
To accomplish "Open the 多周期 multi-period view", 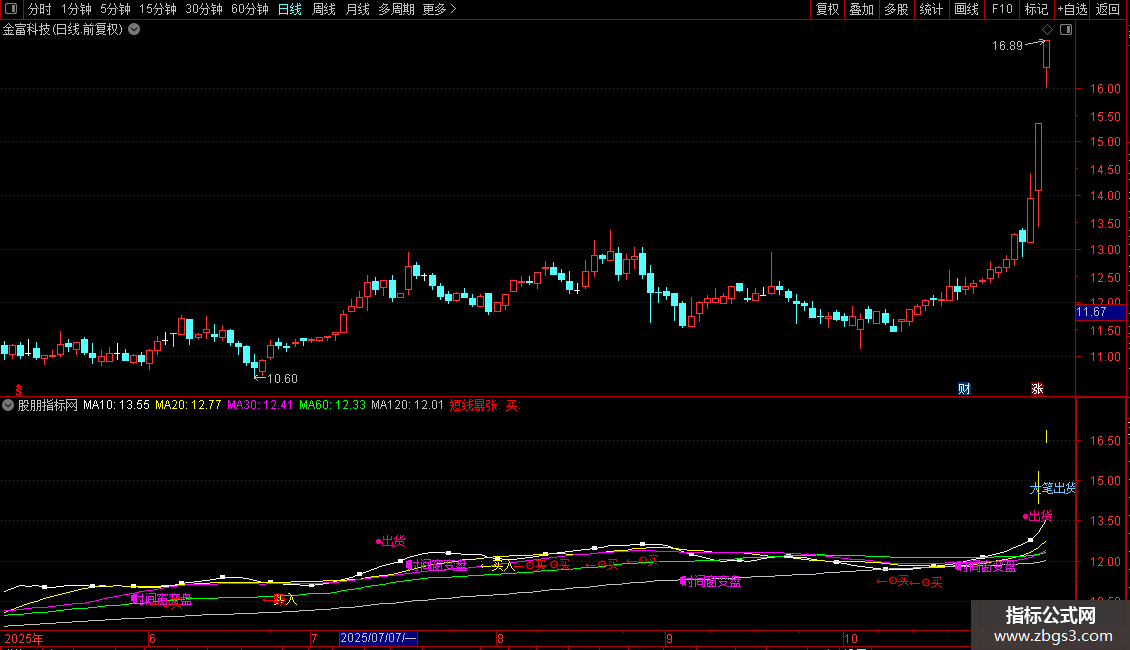I will pos(396,9).
